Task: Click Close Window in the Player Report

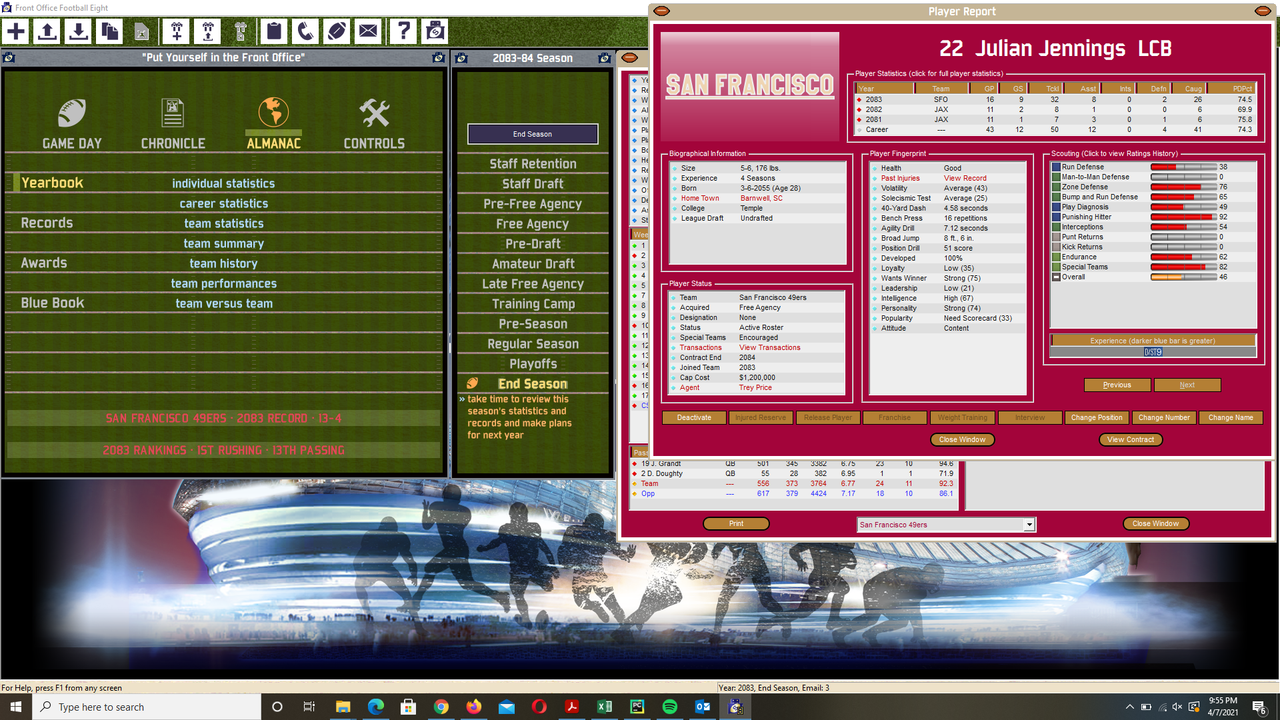Action: pyautogui.click(x=962, y=440)
